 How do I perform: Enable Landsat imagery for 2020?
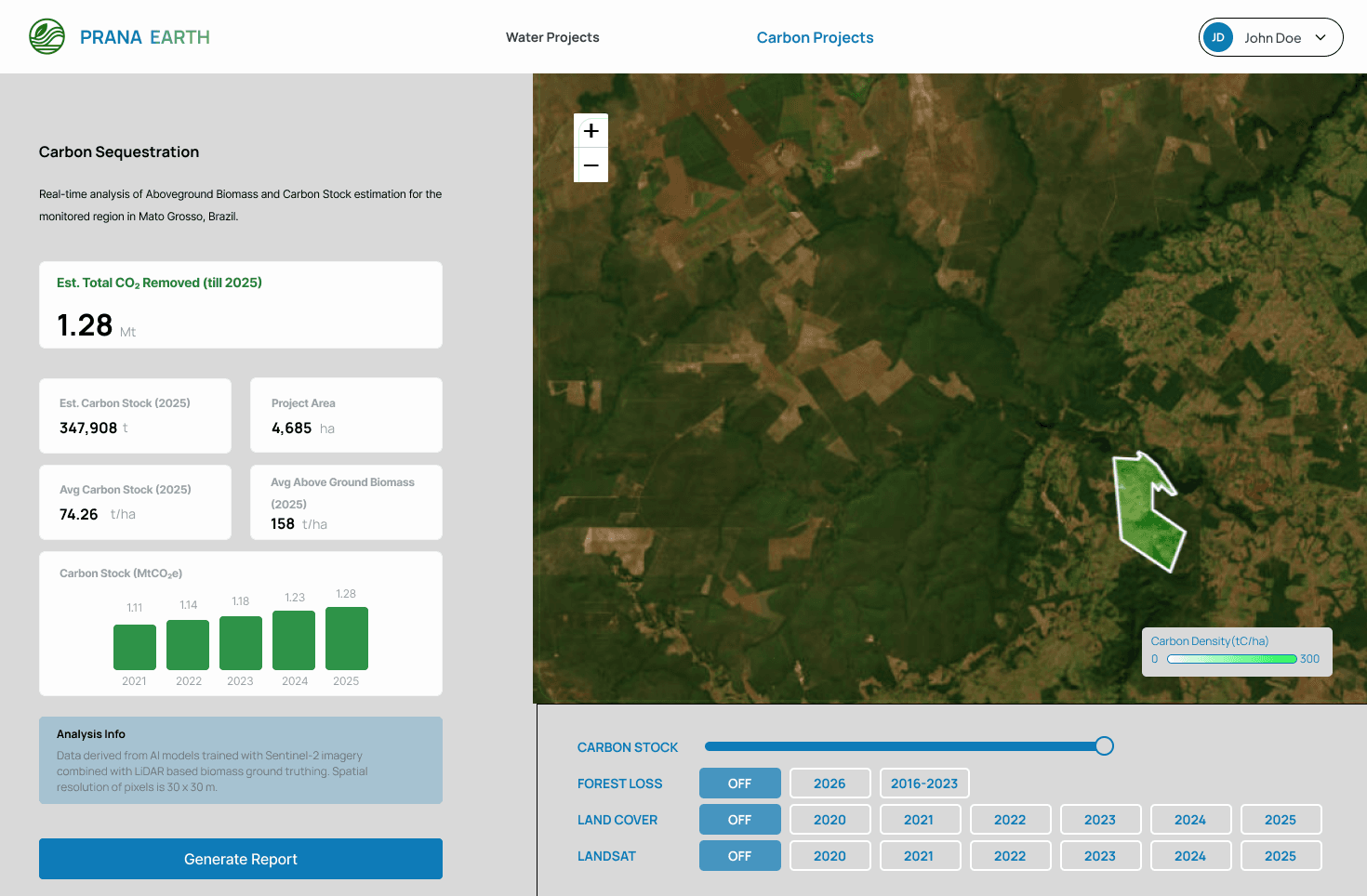(830, 856)
